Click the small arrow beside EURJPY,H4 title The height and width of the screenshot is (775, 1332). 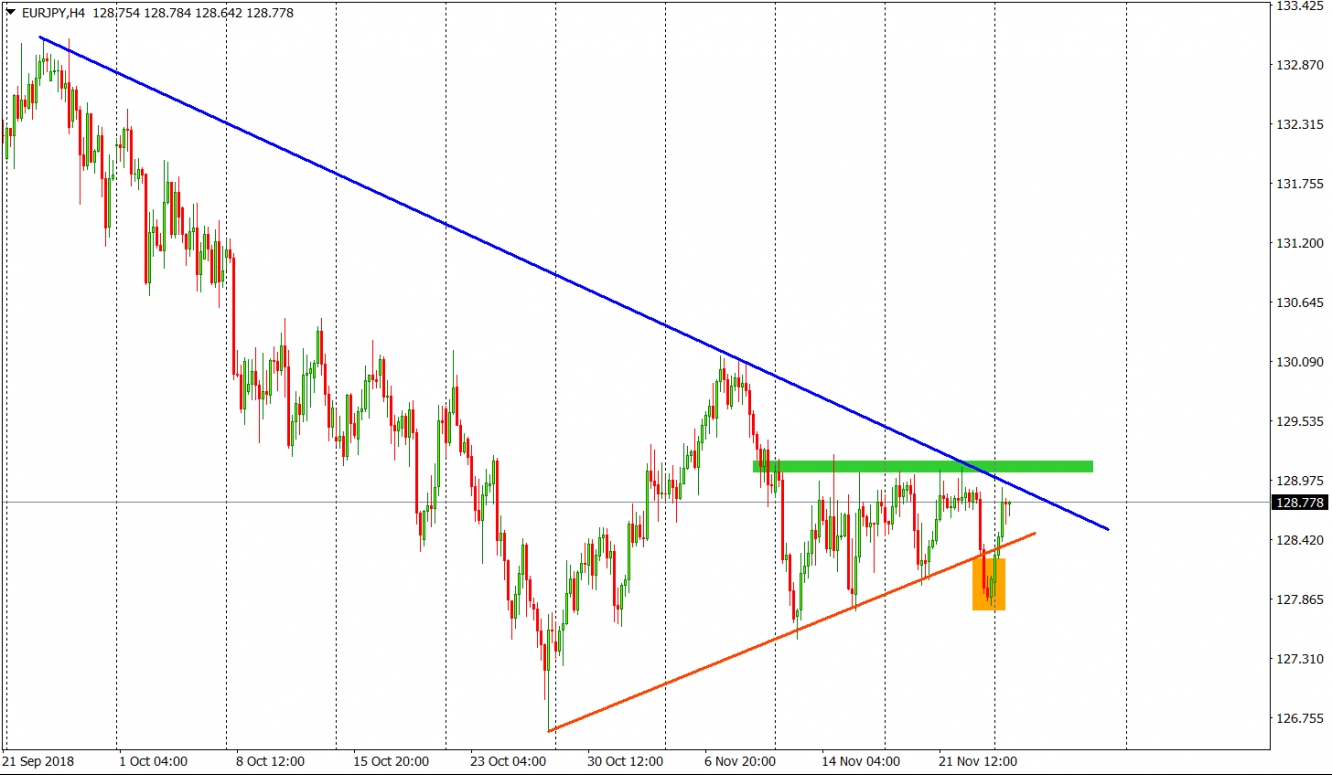pos(10,13)
